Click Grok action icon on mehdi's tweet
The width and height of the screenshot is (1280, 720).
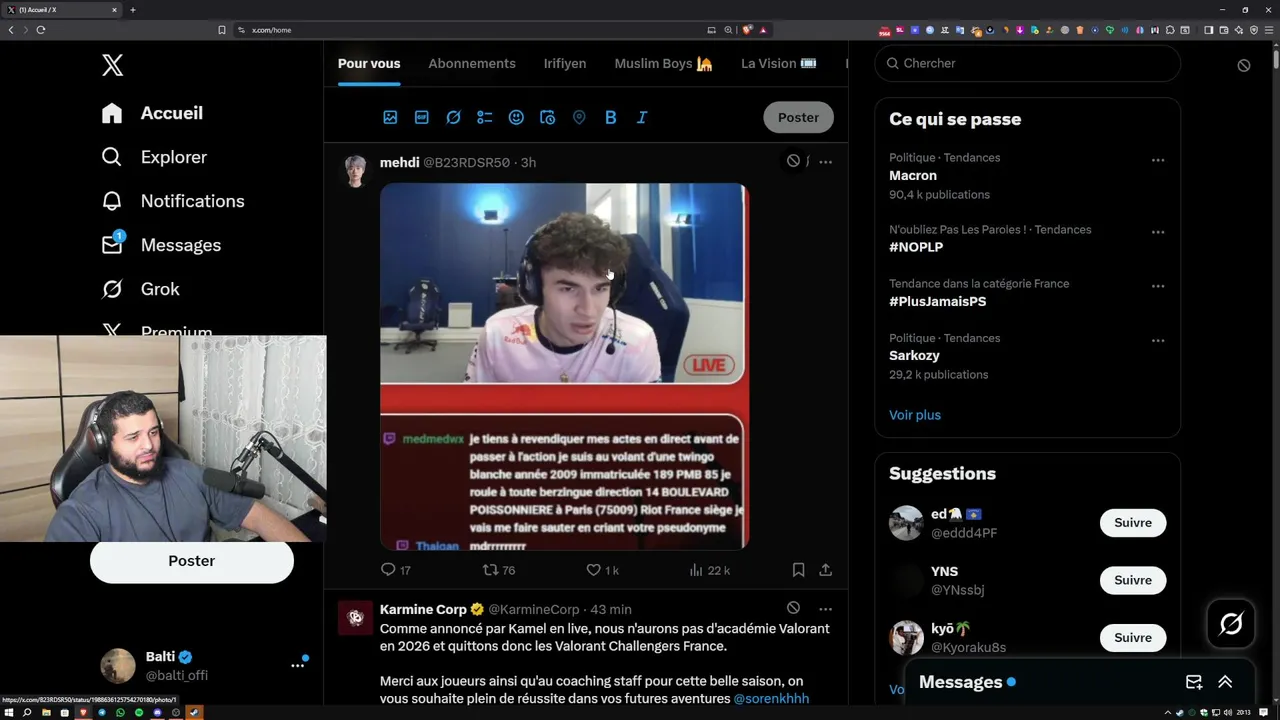point(793,161)
